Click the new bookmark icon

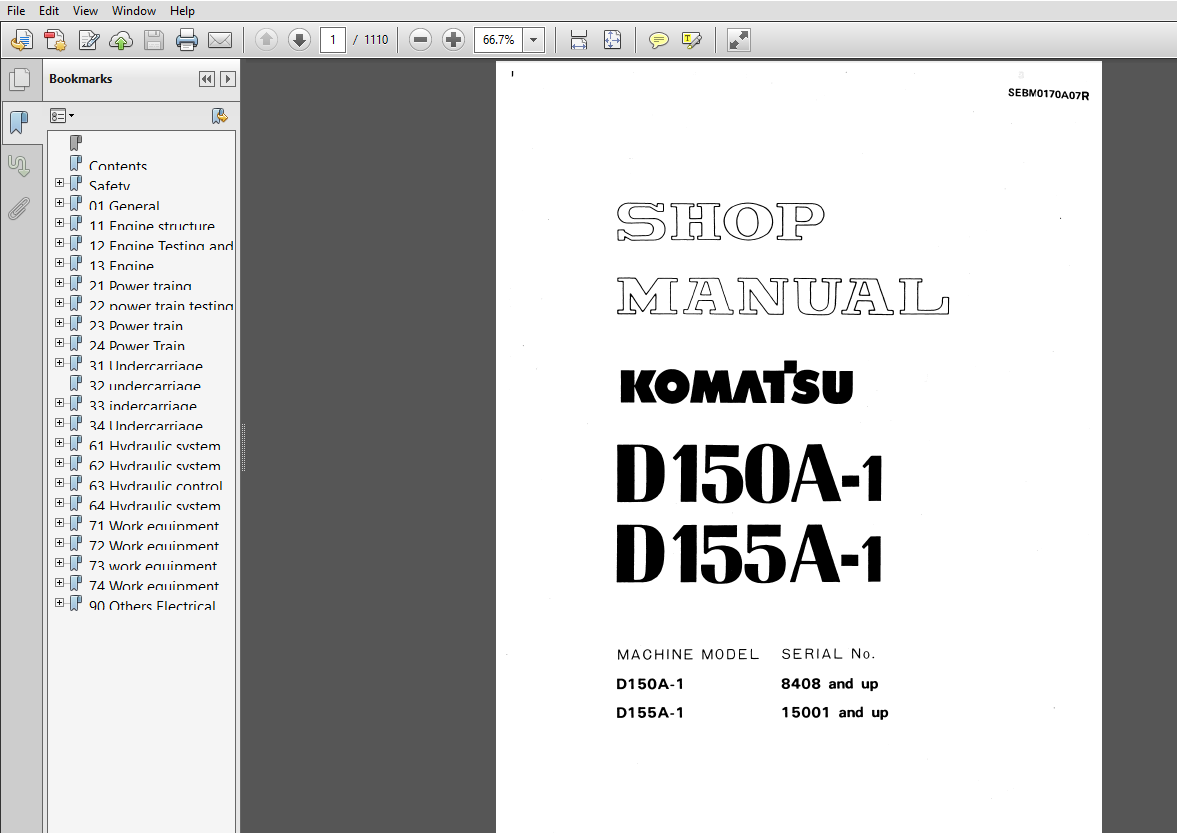click(x=219, y=116)
